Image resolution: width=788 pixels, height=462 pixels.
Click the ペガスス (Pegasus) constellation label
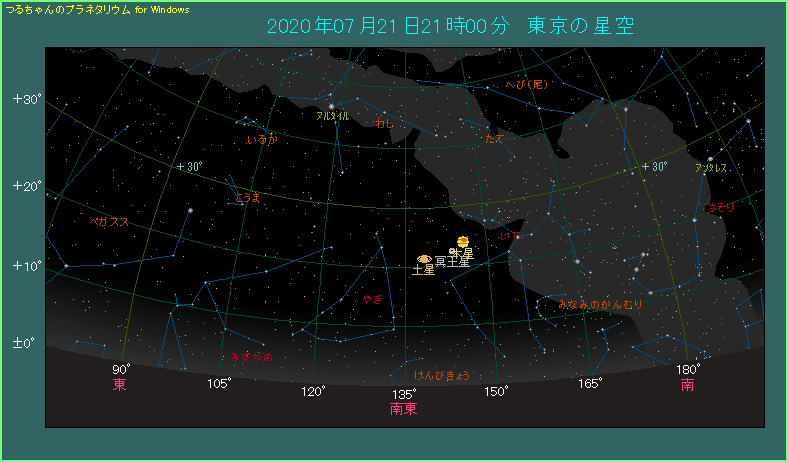[x=109, y=222]
